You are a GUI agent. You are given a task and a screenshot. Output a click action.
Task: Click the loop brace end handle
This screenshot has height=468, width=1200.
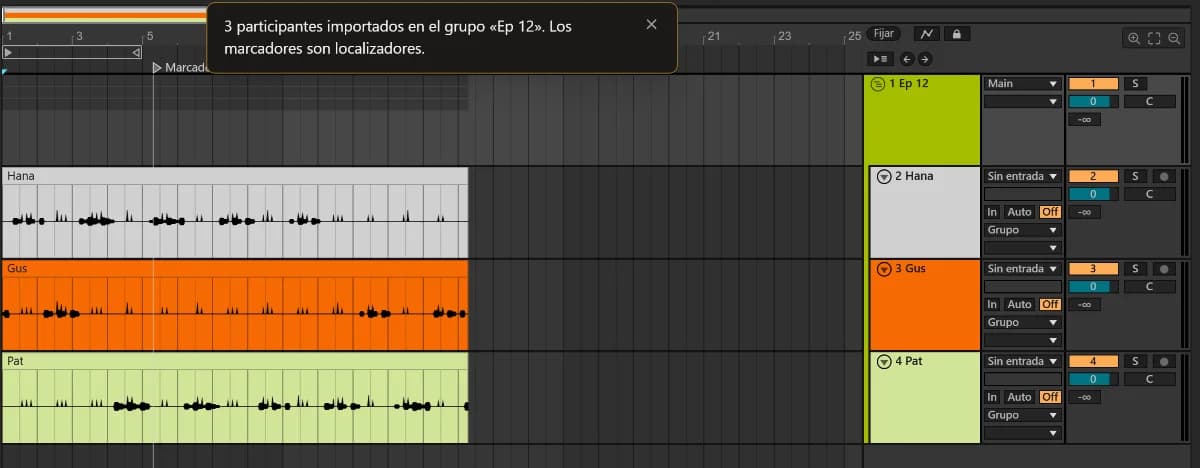pyautogui.click(x=136, y=51)
